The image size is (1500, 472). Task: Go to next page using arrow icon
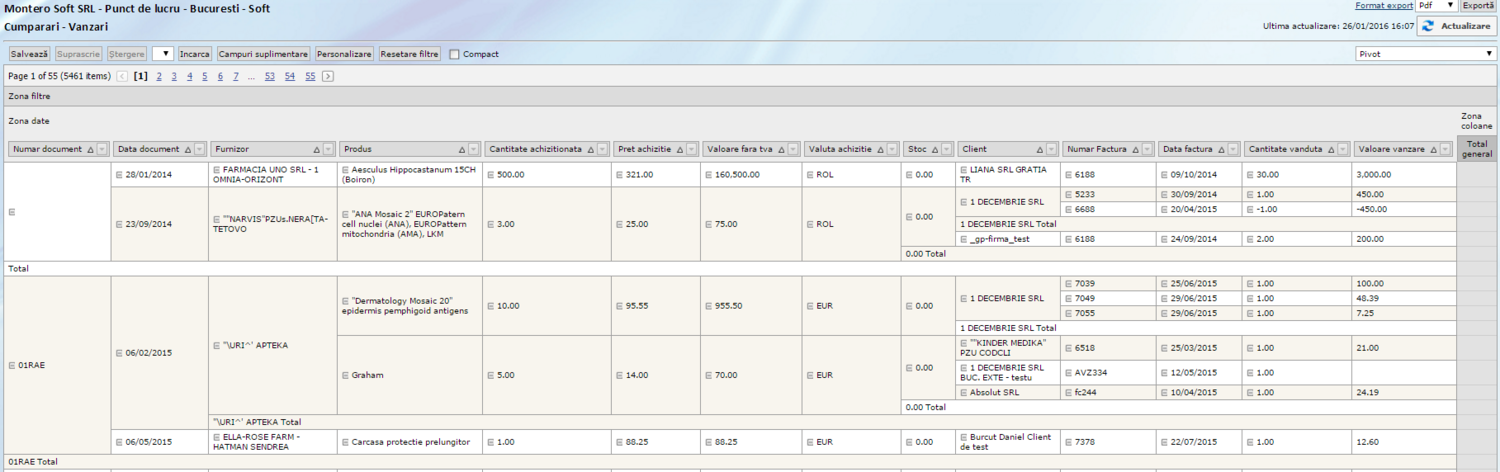click(x=328, y=76)
